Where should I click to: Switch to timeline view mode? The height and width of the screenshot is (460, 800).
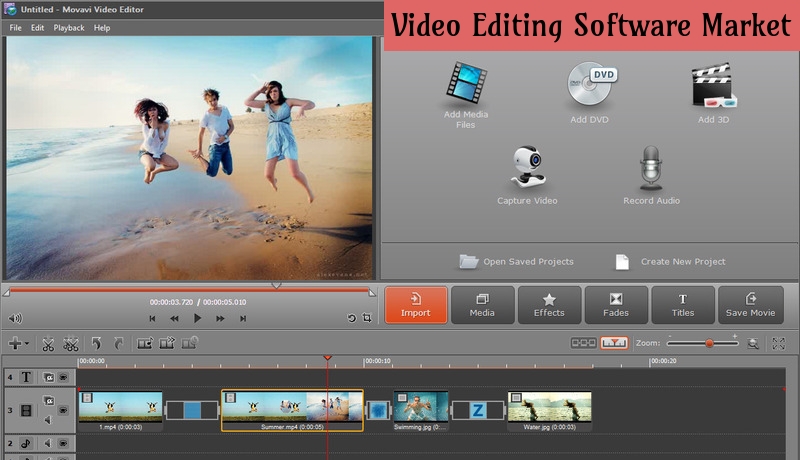(614, 343)
